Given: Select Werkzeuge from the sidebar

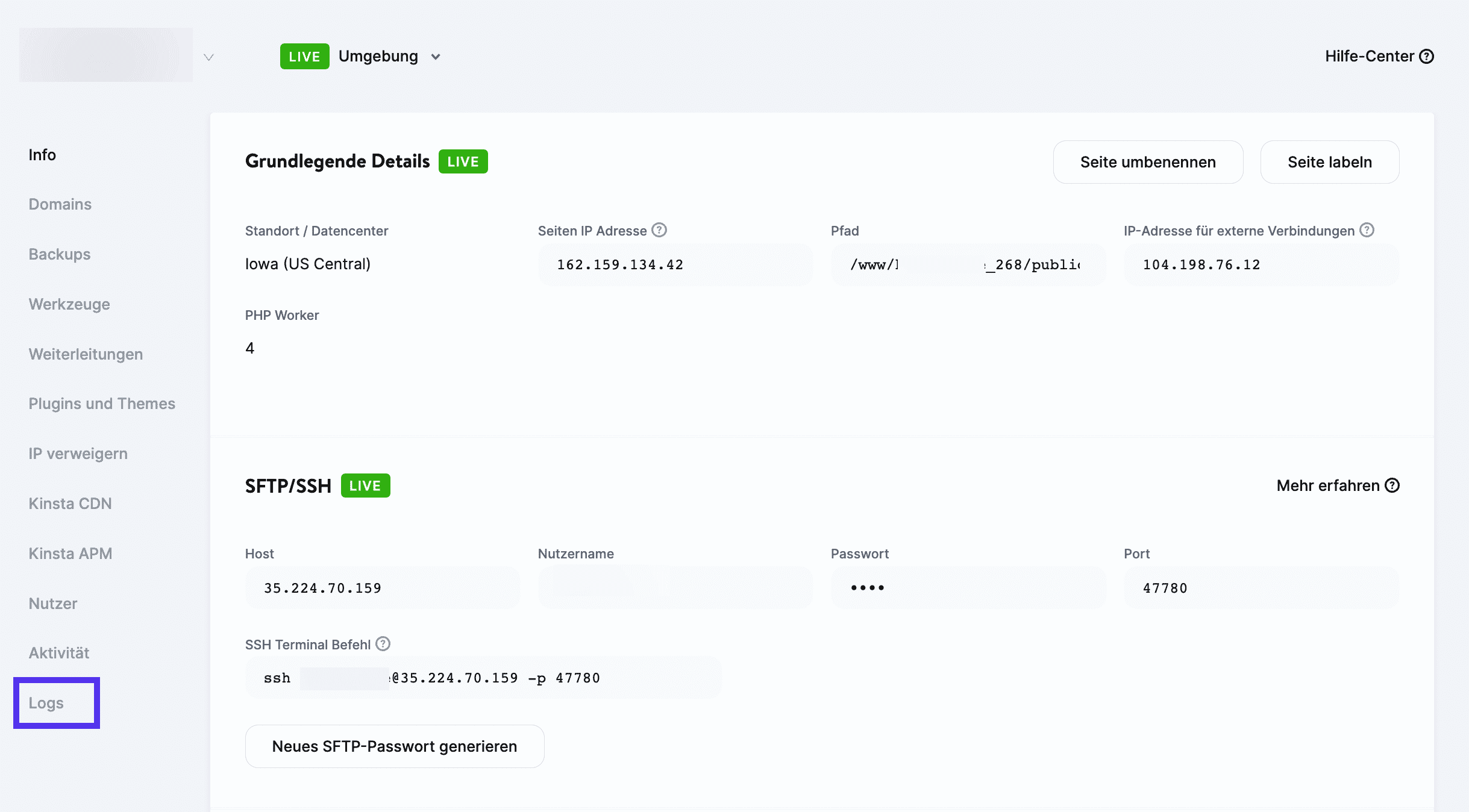Looking at the screenshot, I should coord(69,304).
